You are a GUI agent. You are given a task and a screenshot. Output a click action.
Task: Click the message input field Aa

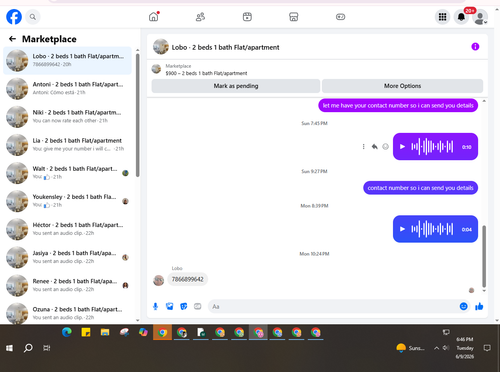333,306
